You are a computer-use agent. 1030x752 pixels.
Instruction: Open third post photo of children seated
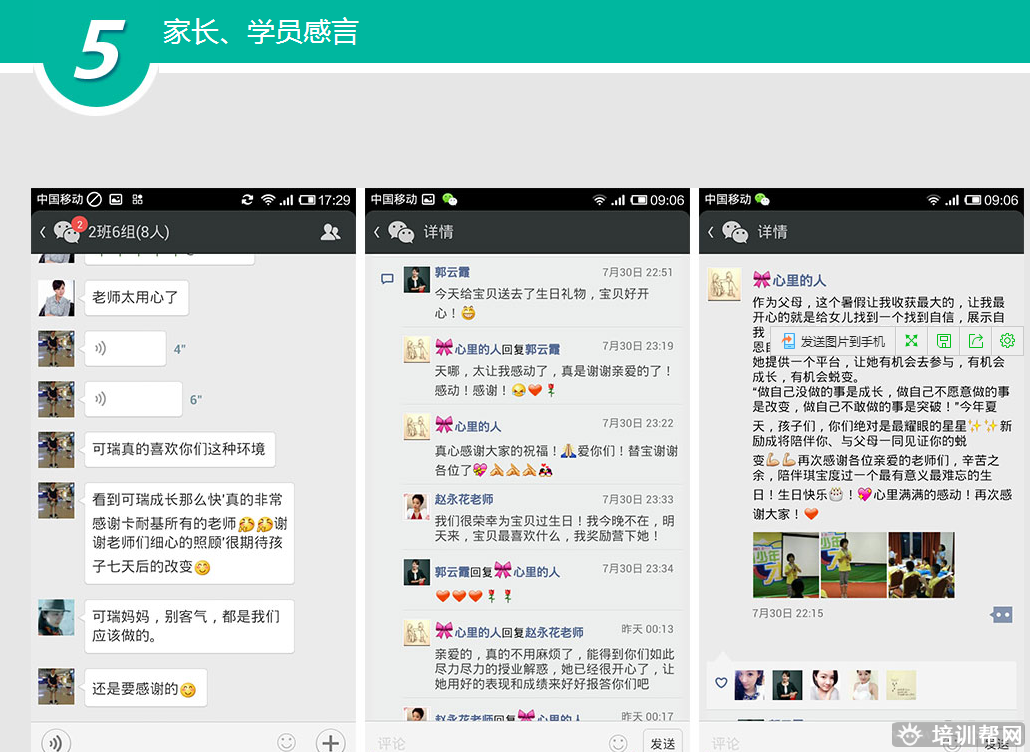click(x=921, y=564)
